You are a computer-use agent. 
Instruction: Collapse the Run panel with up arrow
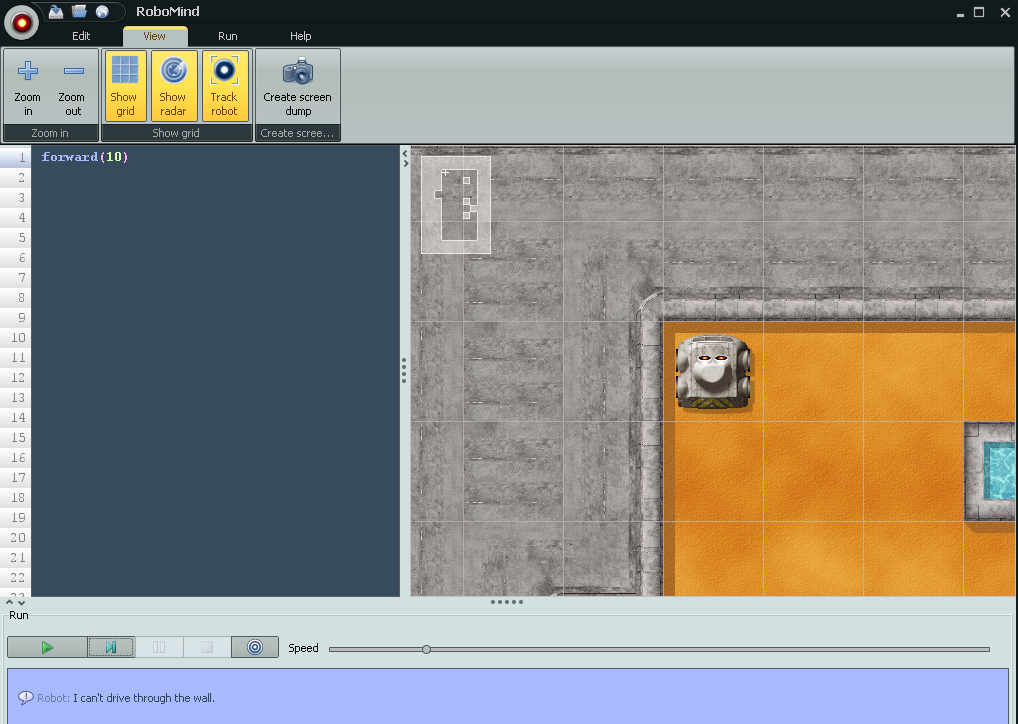point(9,602)
